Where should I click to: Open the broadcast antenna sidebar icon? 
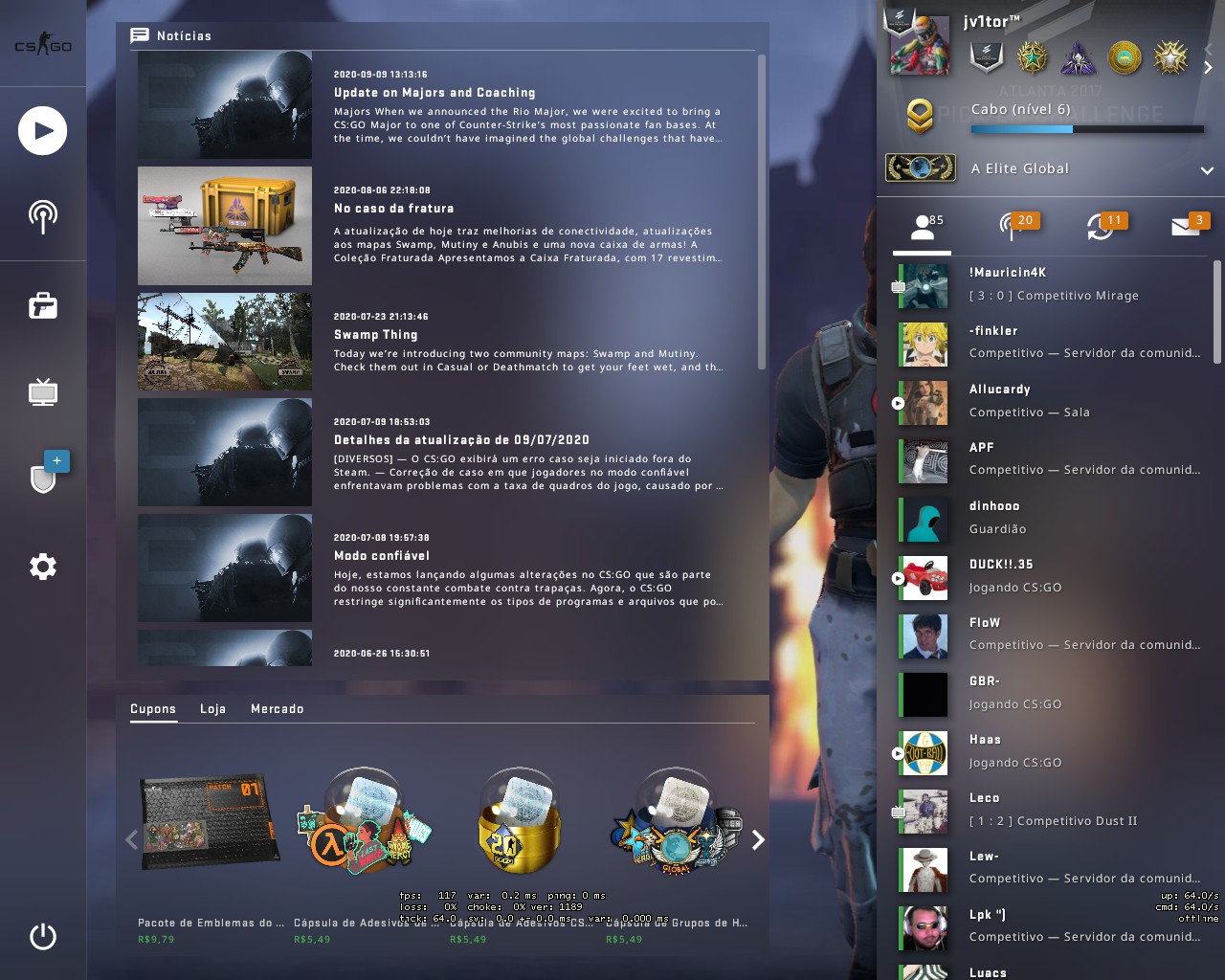tap(43, 217)
